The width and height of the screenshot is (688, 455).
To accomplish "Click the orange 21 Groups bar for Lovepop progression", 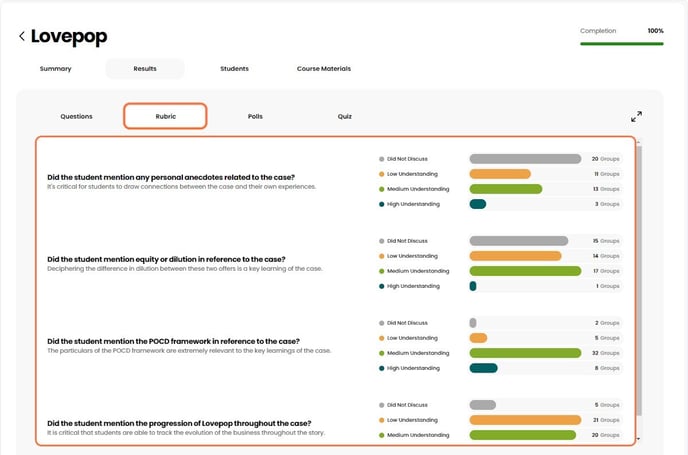I will point(525,420).
